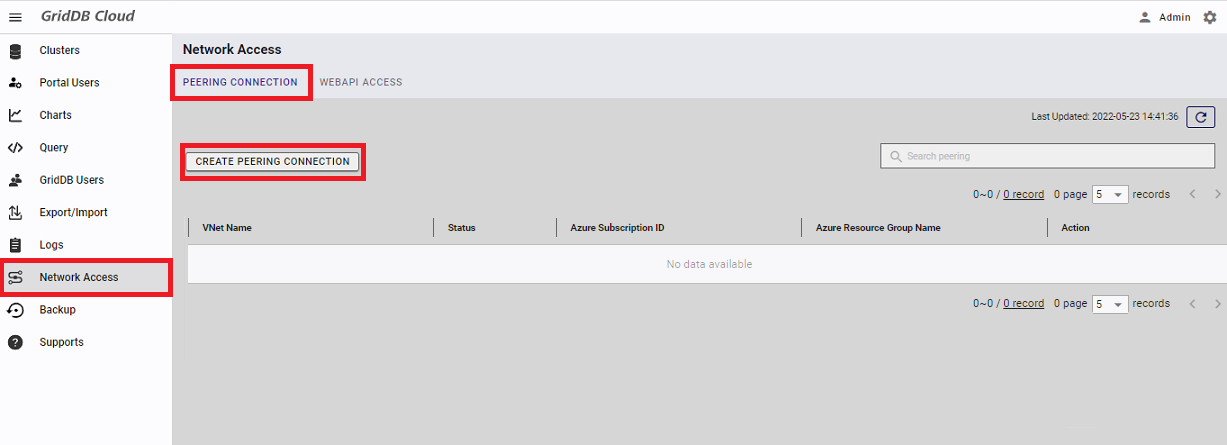Viewport: 1227px width, 445px height.
Task: Open the Admin user menu
Action: click(1165, 17)
